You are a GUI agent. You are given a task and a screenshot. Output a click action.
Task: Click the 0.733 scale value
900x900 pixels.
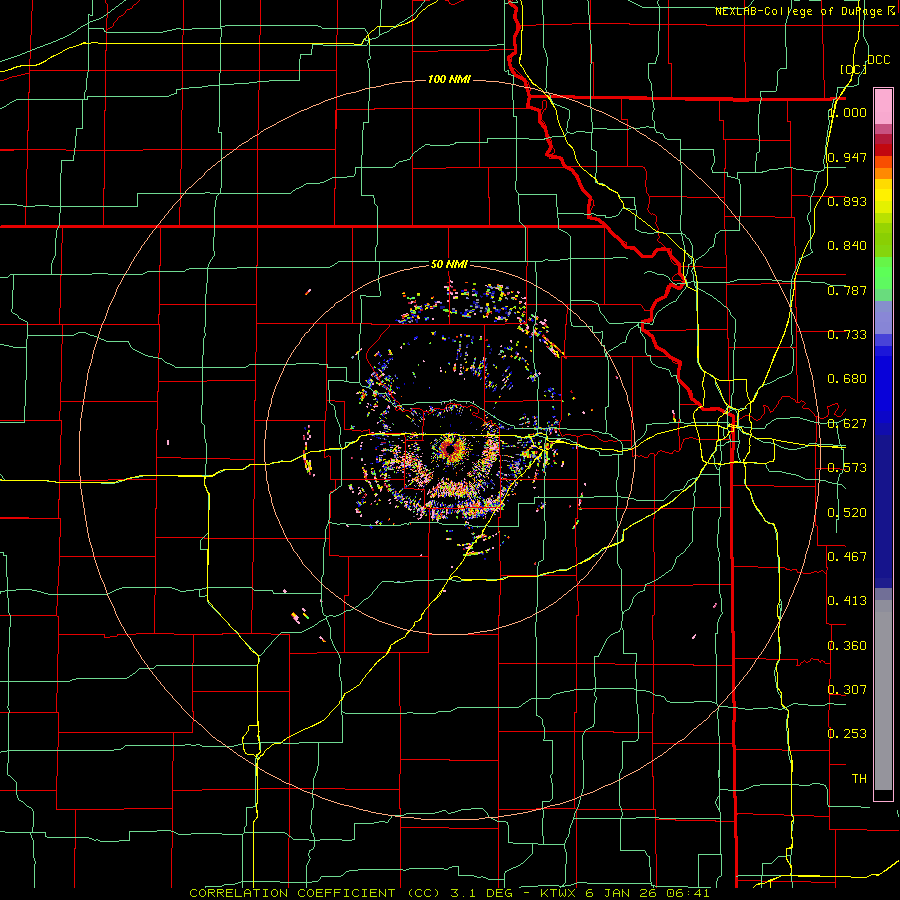pos(847,335)
